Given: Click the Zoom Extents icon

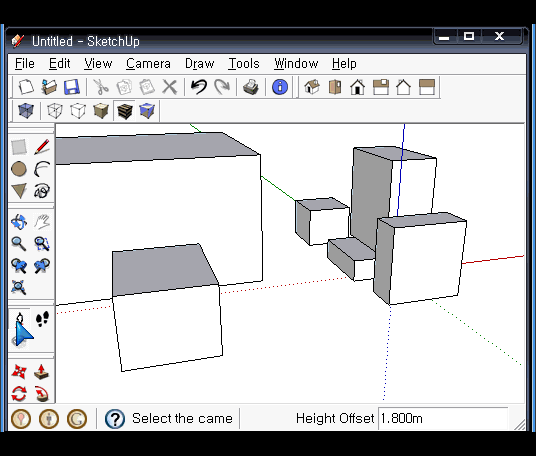Looking at the screenshot, I should (18, 287).
